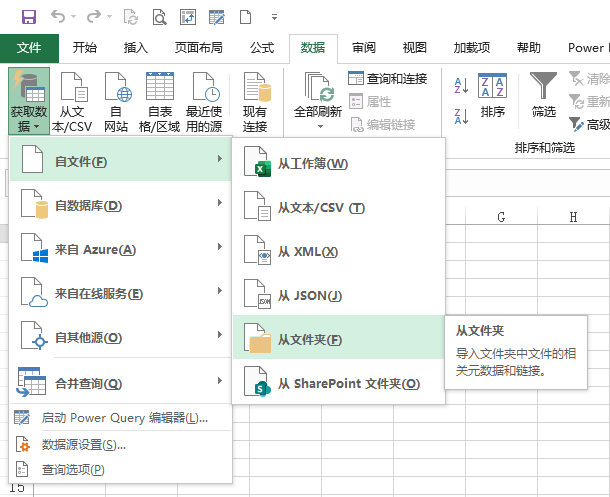Click the sort Z to A descending icon

click(x=461, y=116)
